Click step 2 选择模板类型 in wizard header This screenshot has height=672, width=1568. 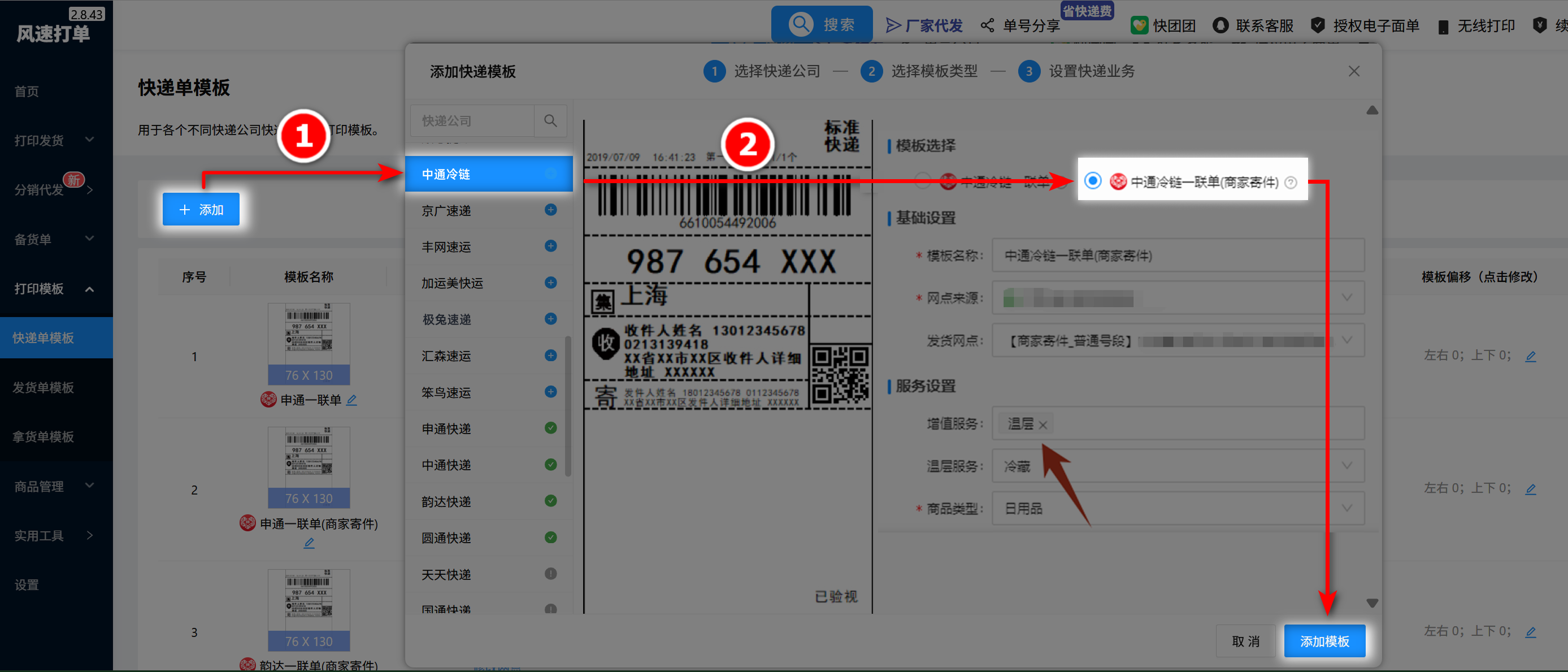pos(919,71)
